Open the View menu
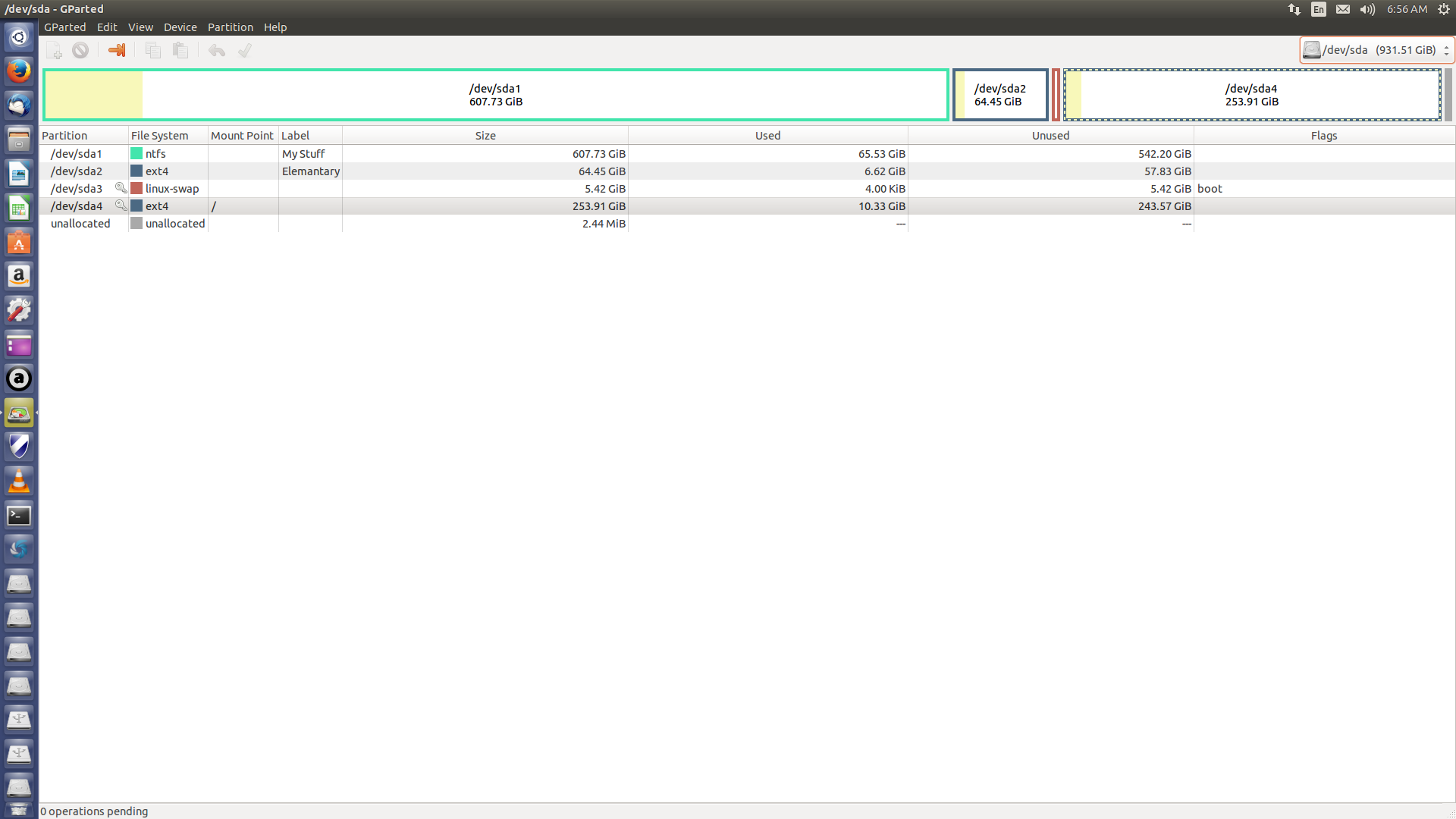 coord(140,27)
